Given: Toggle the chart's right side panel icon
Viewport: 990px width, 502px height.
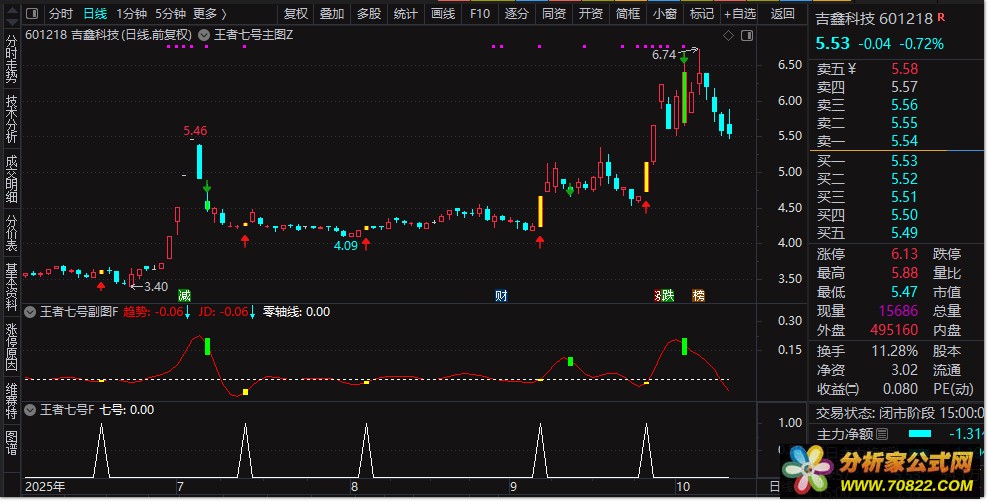Looking at the screenshot, I should pos(747,36).
